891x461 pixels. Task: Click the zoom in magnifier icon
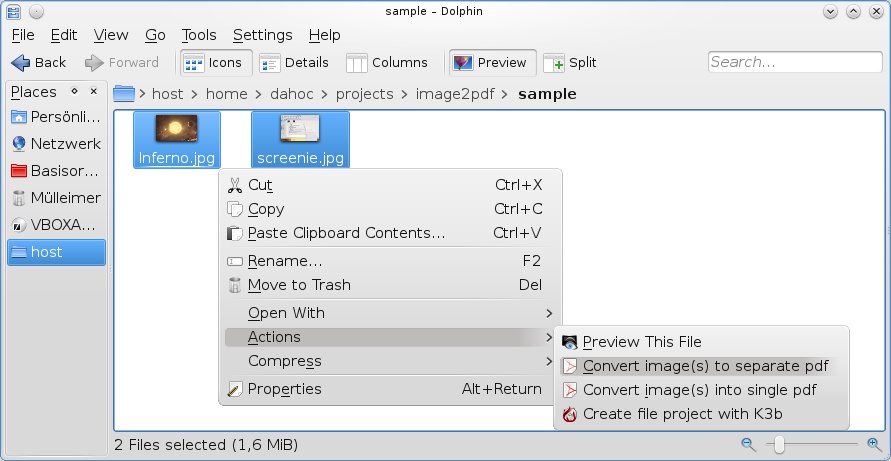click(x=875, y=445)
